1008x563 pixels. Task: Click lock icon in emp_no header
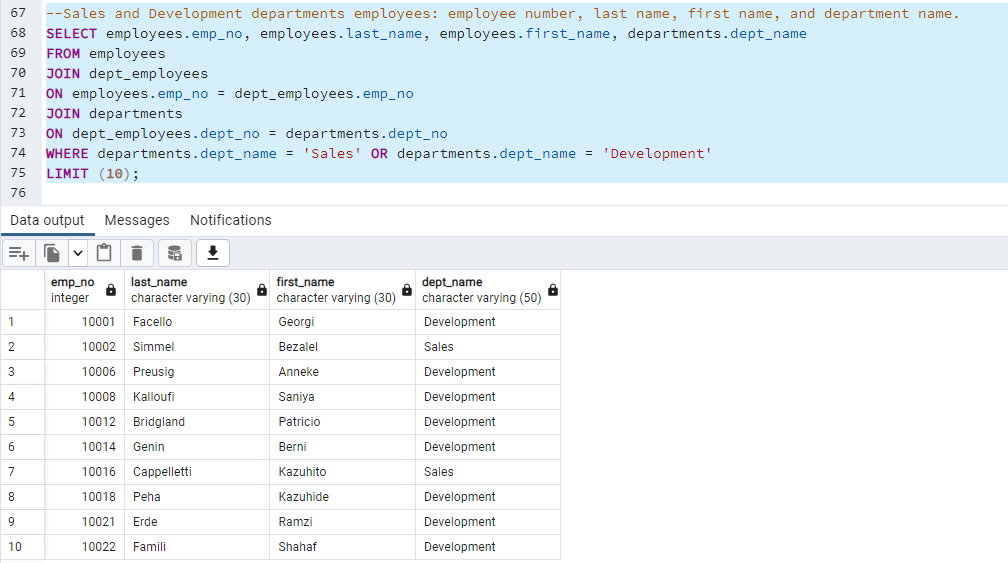pyautogui.click(x=111, y=290)
